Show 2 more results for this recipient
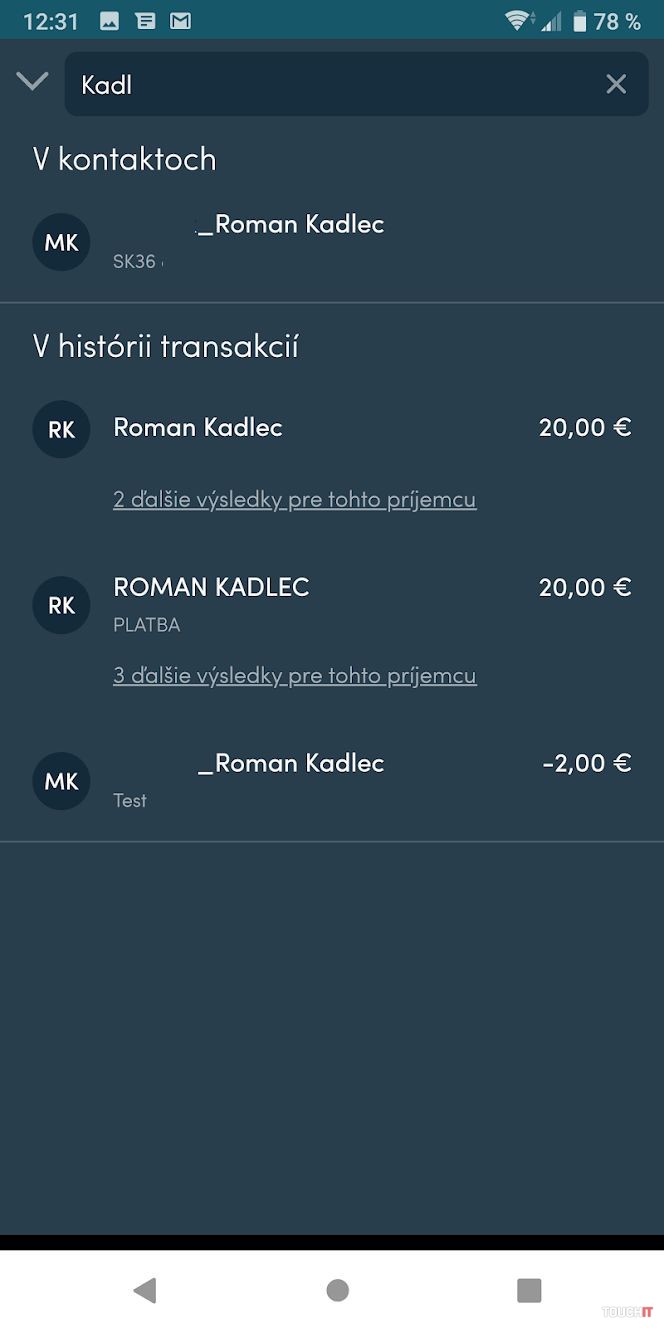This screenshot has height=1328, width=664. 294,499
